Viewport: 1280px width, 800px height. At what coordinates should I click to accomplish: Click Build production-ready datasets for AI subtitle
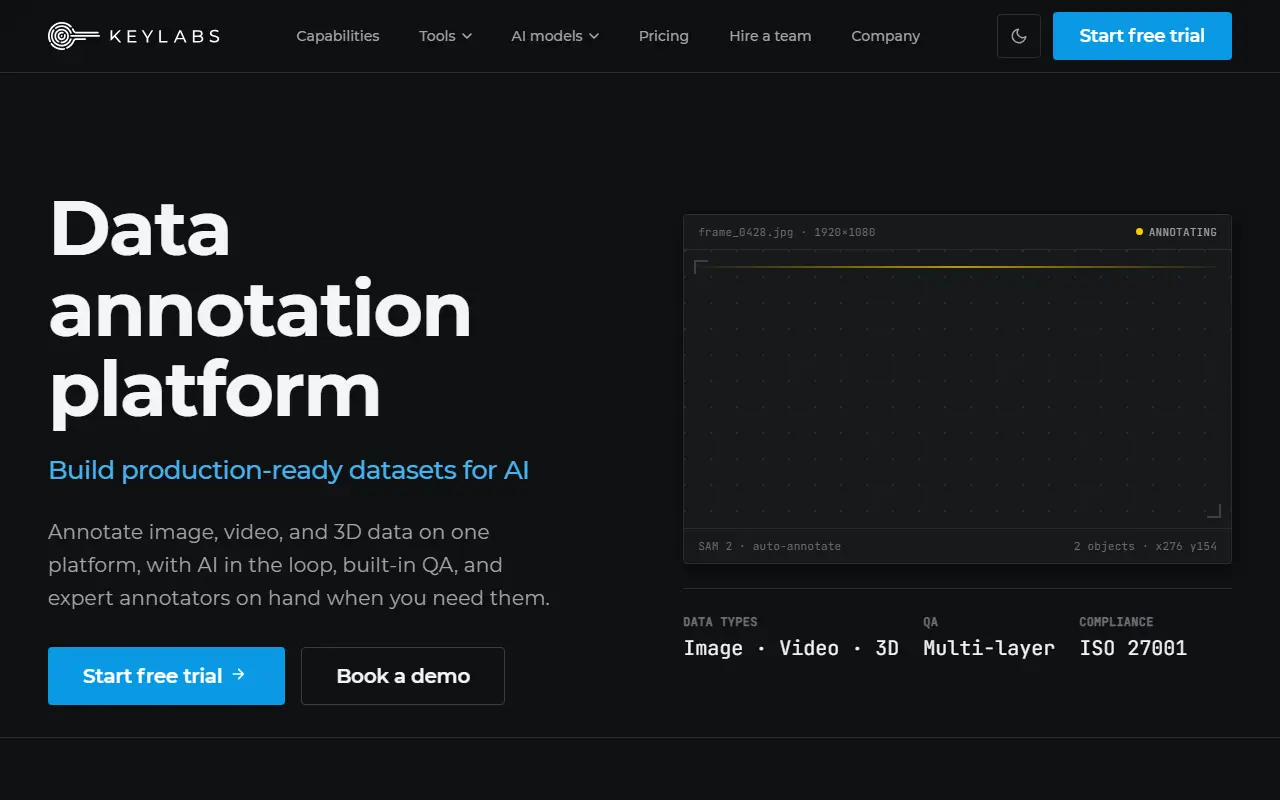(289, 470)
